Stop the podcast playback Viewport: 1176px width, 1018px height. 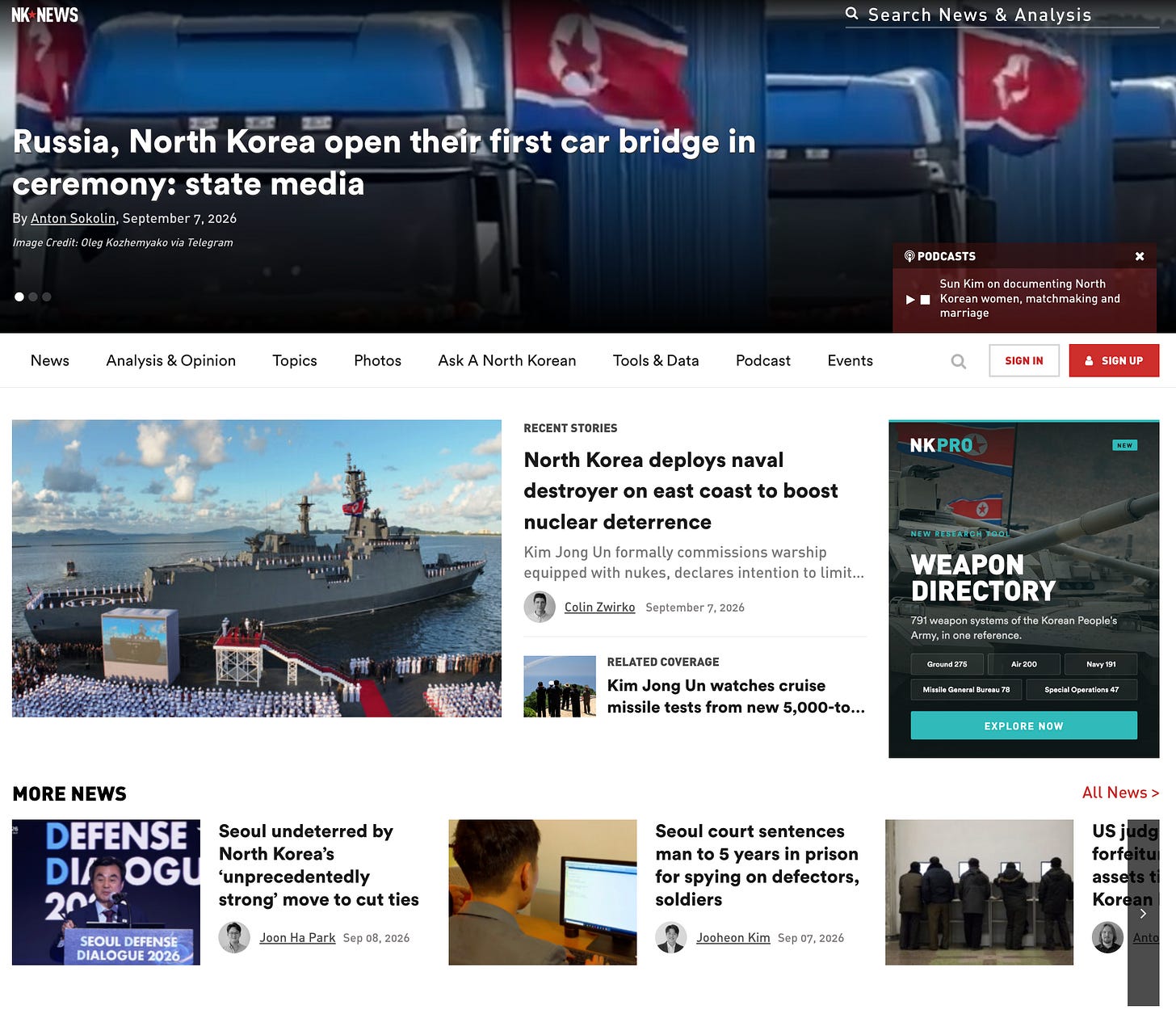(926, 299)
